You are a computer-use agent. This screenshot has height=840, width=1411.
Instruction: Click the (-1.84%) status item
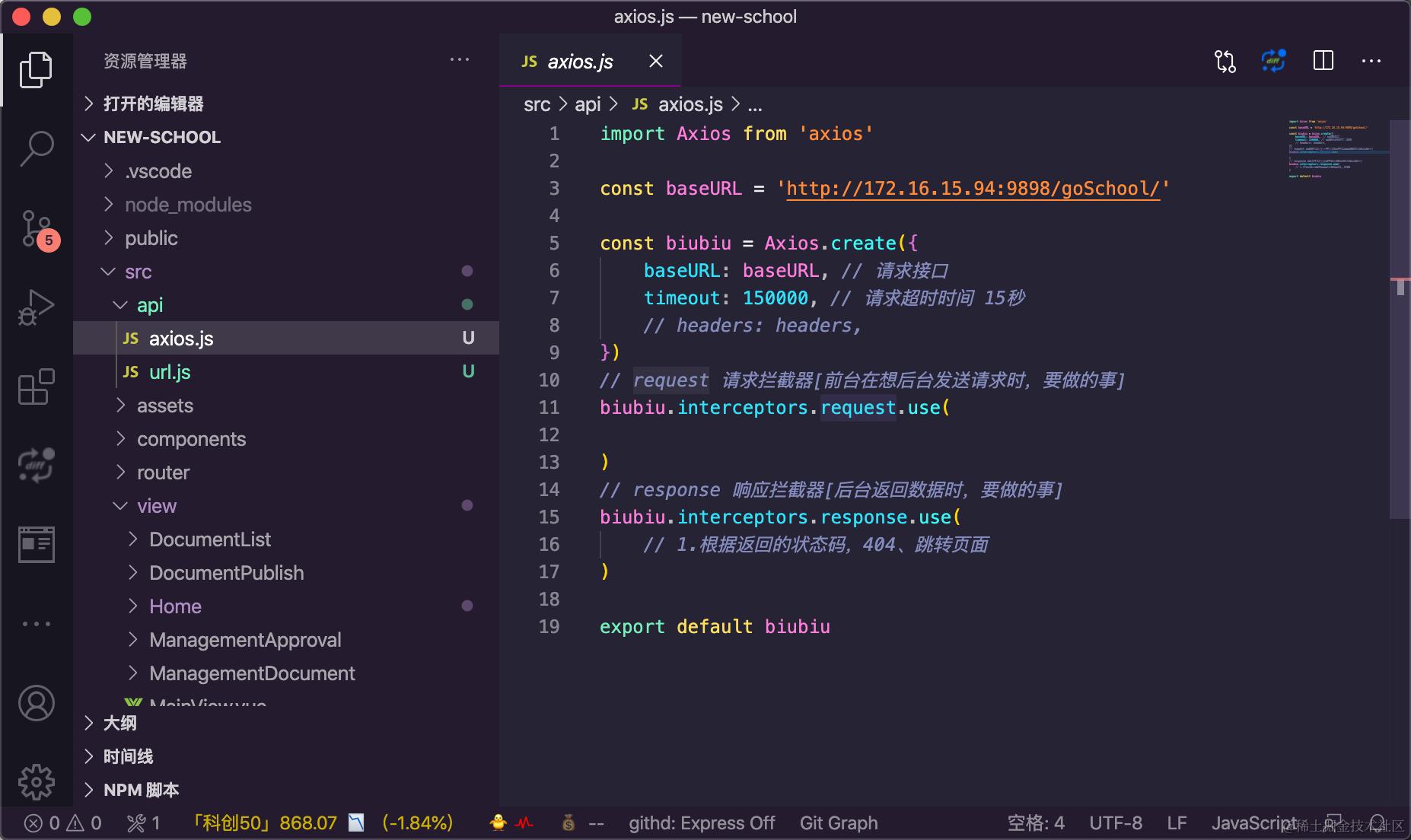(418, 823)
